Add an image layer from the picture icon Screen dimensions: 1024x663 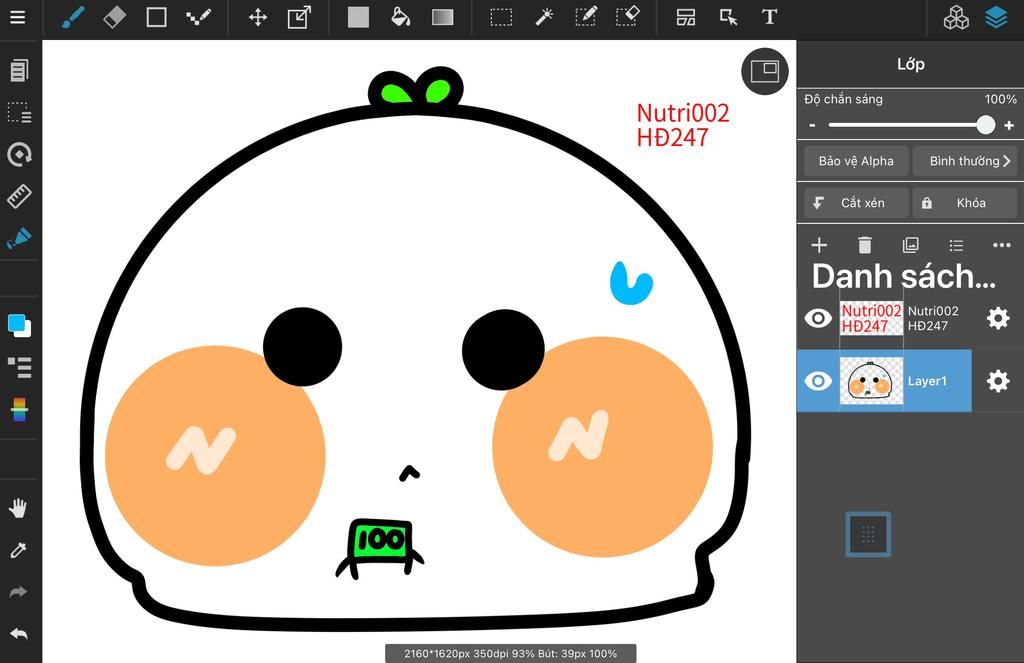(910, 245)
